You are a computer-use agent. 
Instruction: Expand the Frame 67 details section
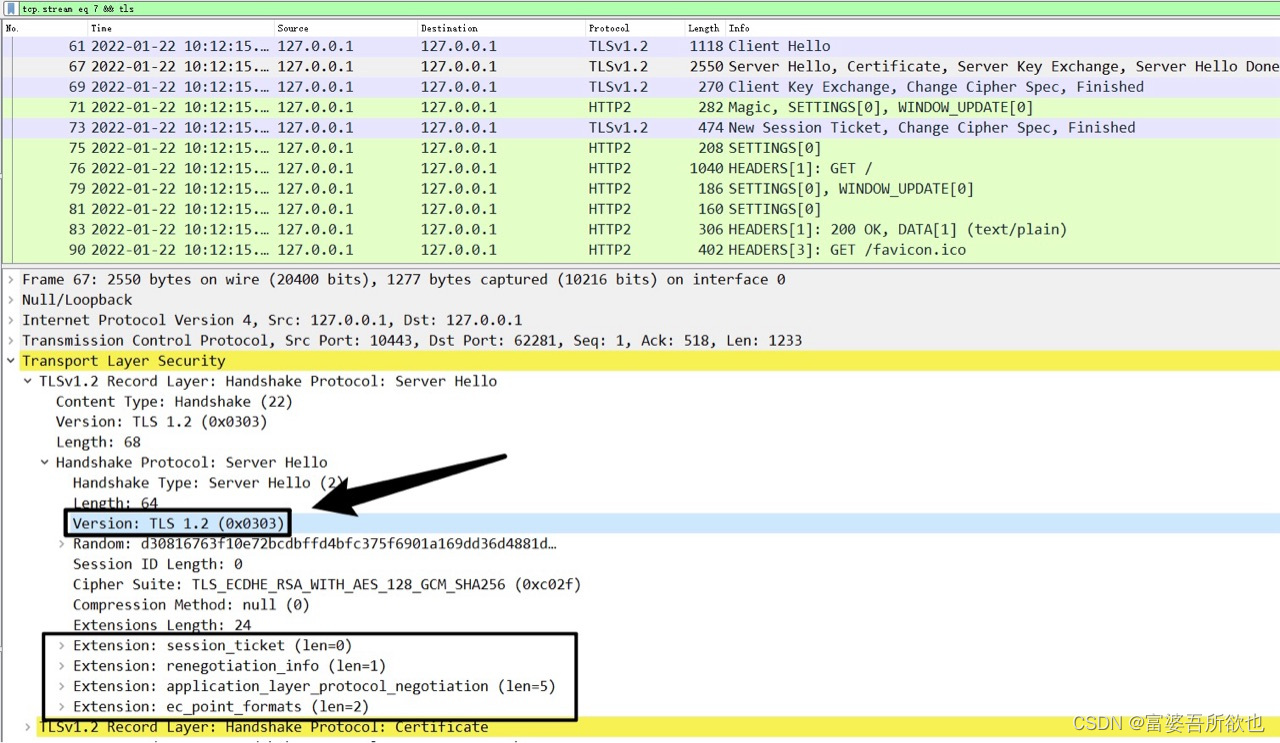click(x=10, y=279)
